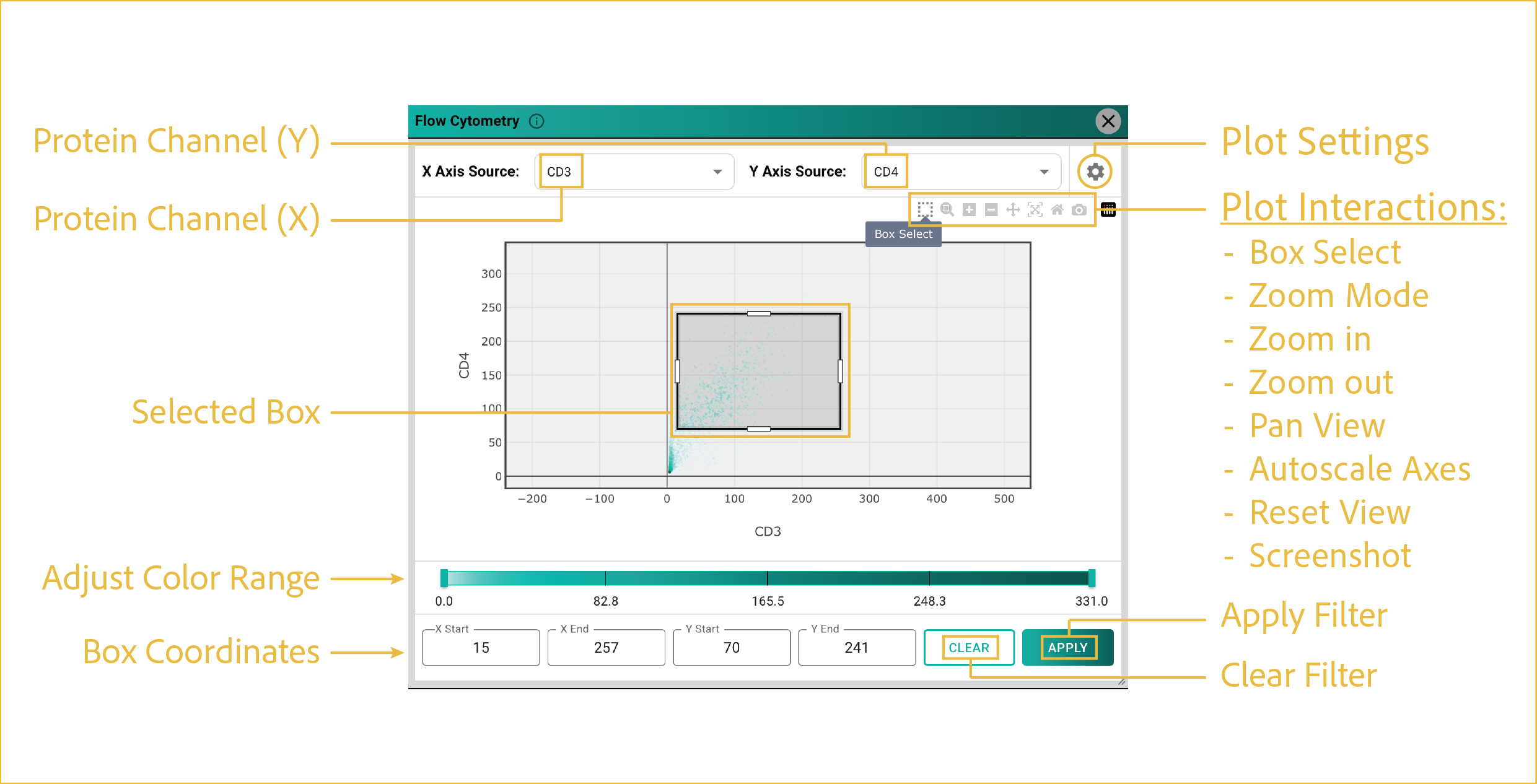The width and height of the screenshot is (1537, 784).
Task: Show Flow Cytometry info tooltip icon
Action: click(536, 121)
